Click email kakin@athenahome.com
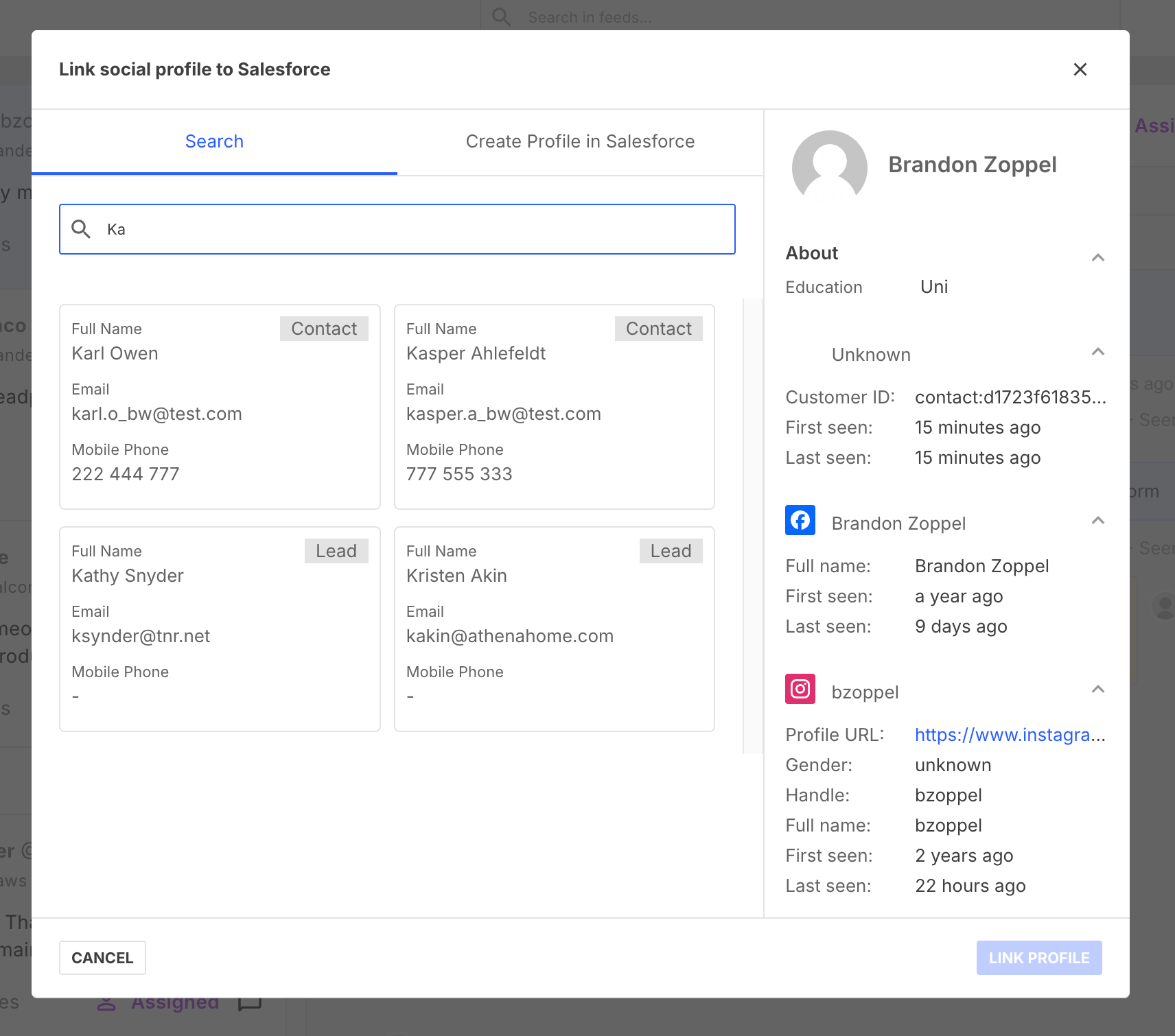This screenshot has height=1036, width=1175. (510, 636)
